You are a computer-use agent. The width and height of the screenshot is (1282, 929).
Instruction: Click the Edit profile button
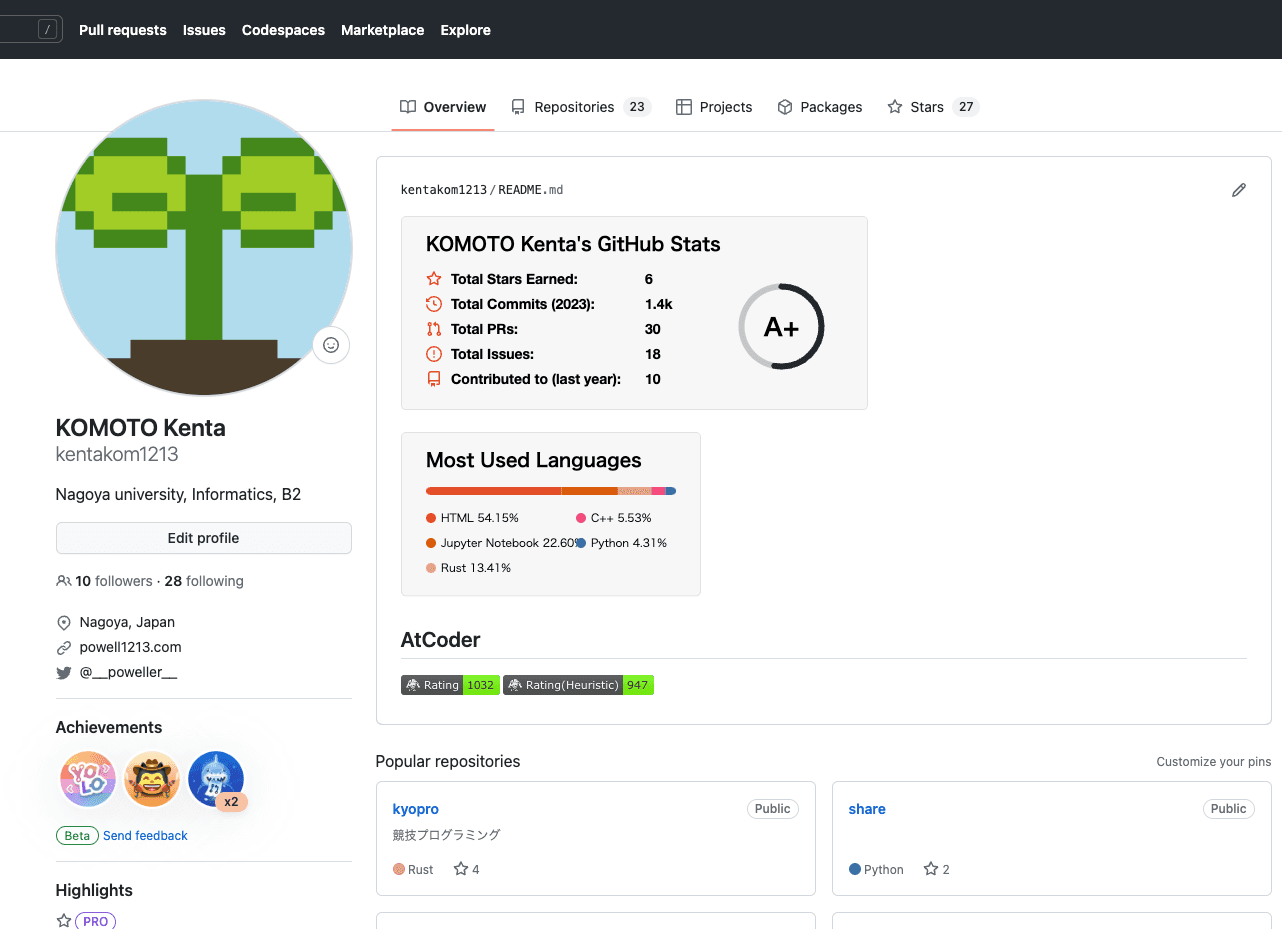point(204,538)
